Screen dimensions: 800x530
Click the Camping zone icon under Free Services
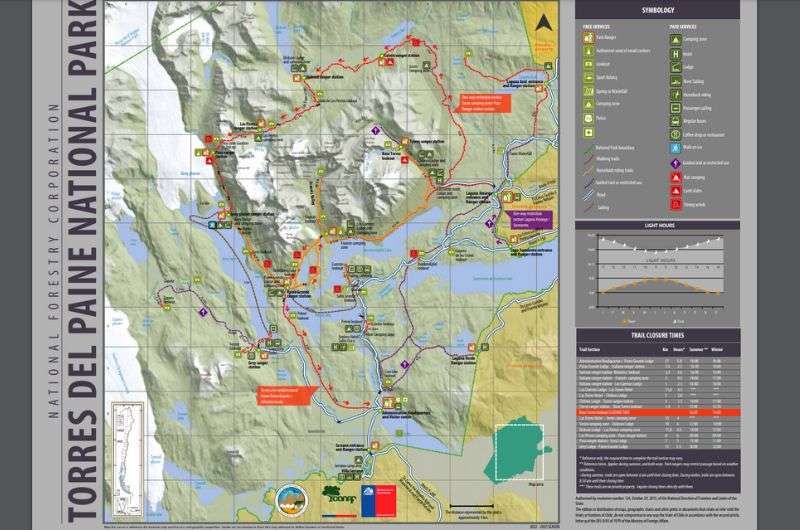click(x=589, y=105)
